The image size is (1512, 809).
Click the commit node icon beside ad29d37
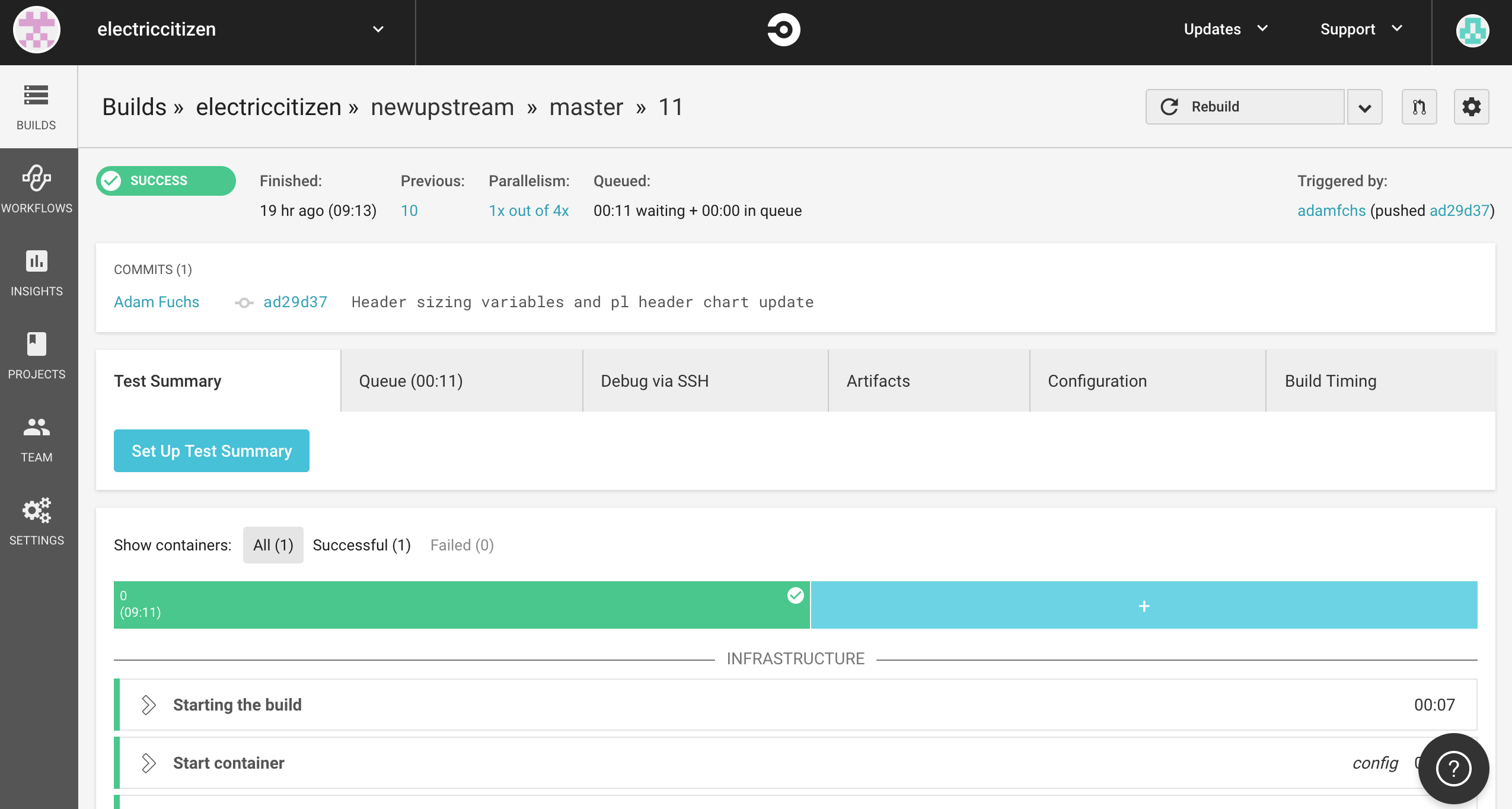click(244, 303)
